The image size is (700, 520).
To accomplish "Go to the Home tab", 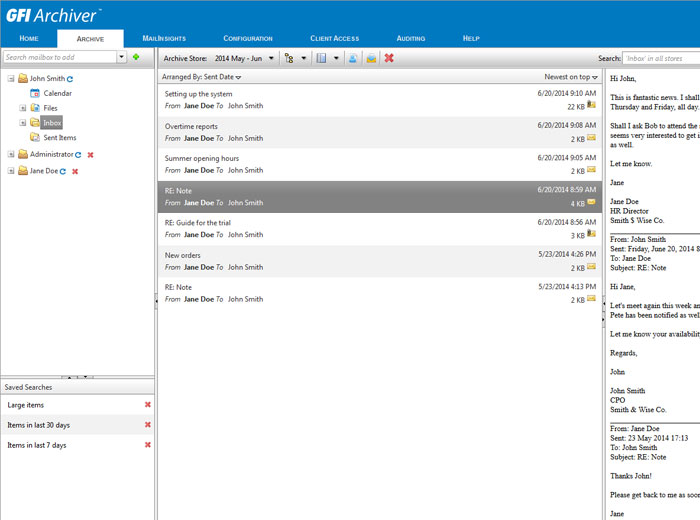I will point(29,38).
